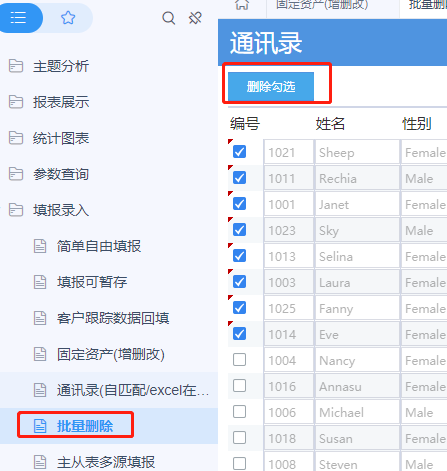Image resolution: width=447 pixels, height=471 pixels.
Task: Open 填报可暂存 report
Action: [x=92, y=282]
